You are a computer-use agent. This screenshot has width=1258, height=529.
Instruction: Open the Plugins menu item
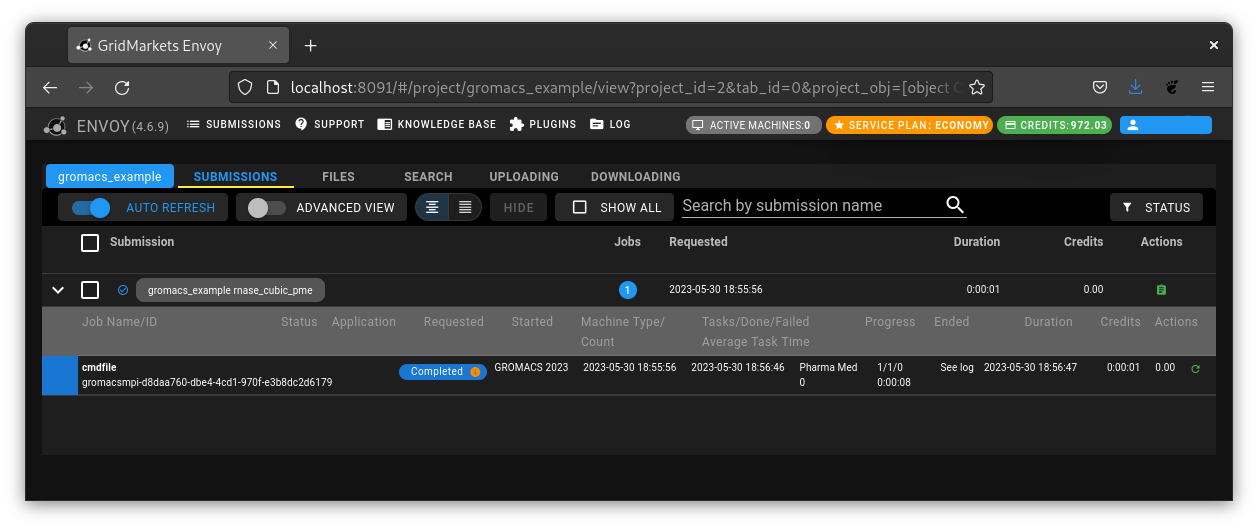[543, 125]
